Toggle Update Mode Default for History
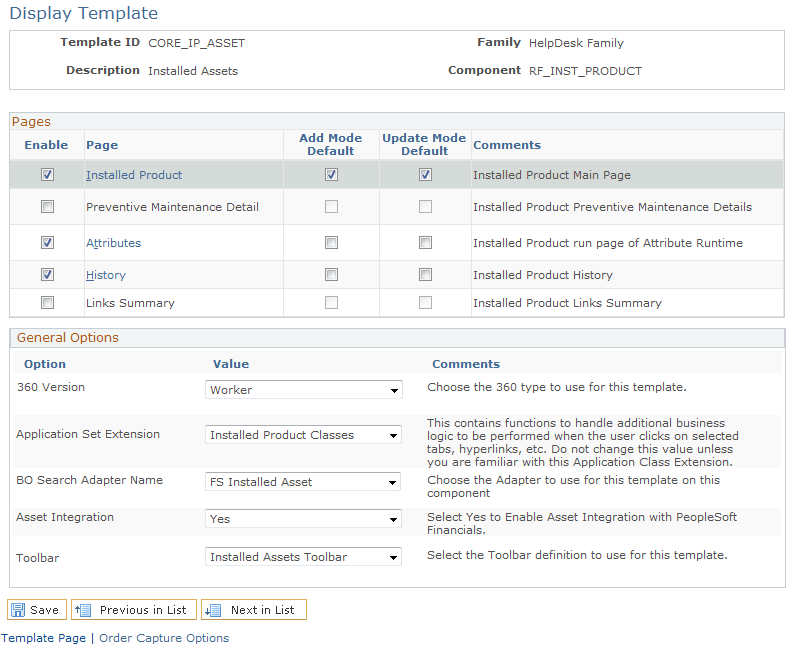 tap(426, 274)
